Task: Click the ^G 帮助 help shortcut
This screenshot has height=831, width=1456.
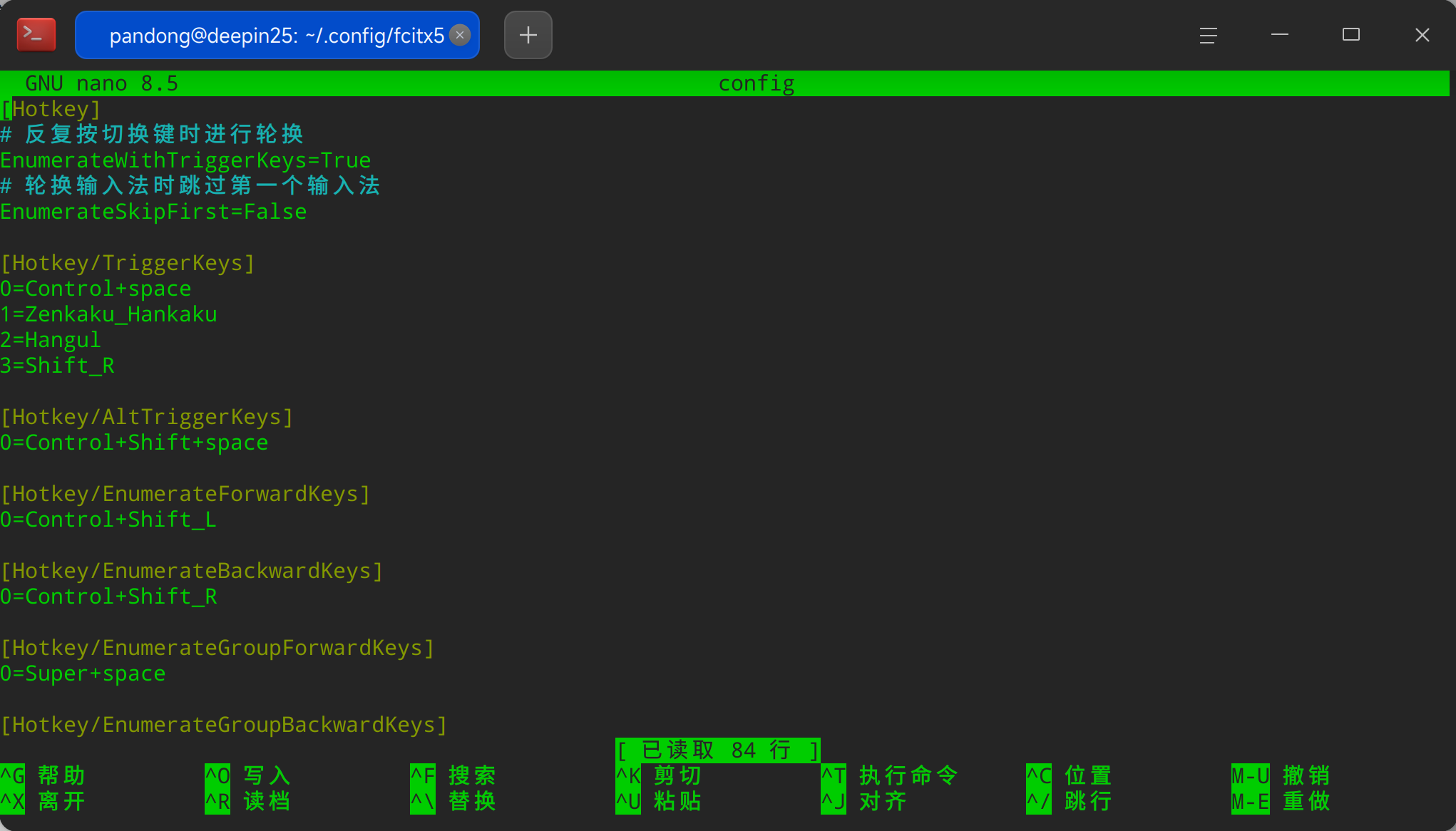Action: [43, 775]
